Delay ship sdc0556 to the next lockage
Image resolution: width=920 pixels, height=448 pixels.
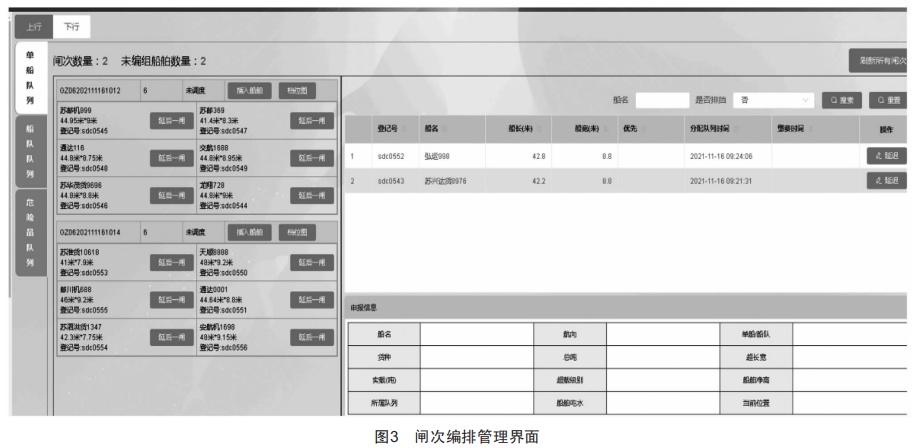tap(311, 338)
